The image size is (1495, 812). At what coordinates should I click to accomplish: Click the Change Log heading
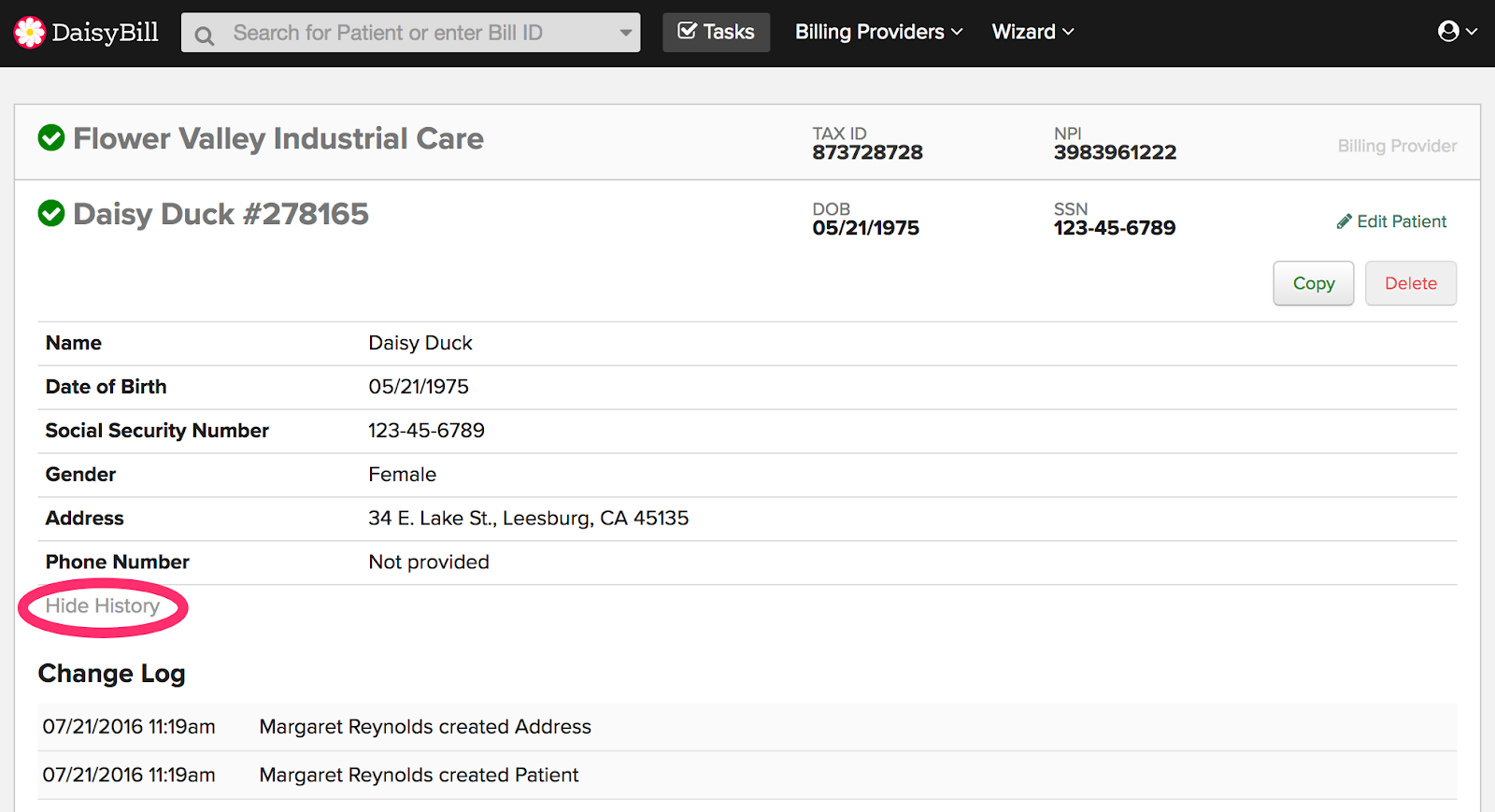click(x=111, y=674)
